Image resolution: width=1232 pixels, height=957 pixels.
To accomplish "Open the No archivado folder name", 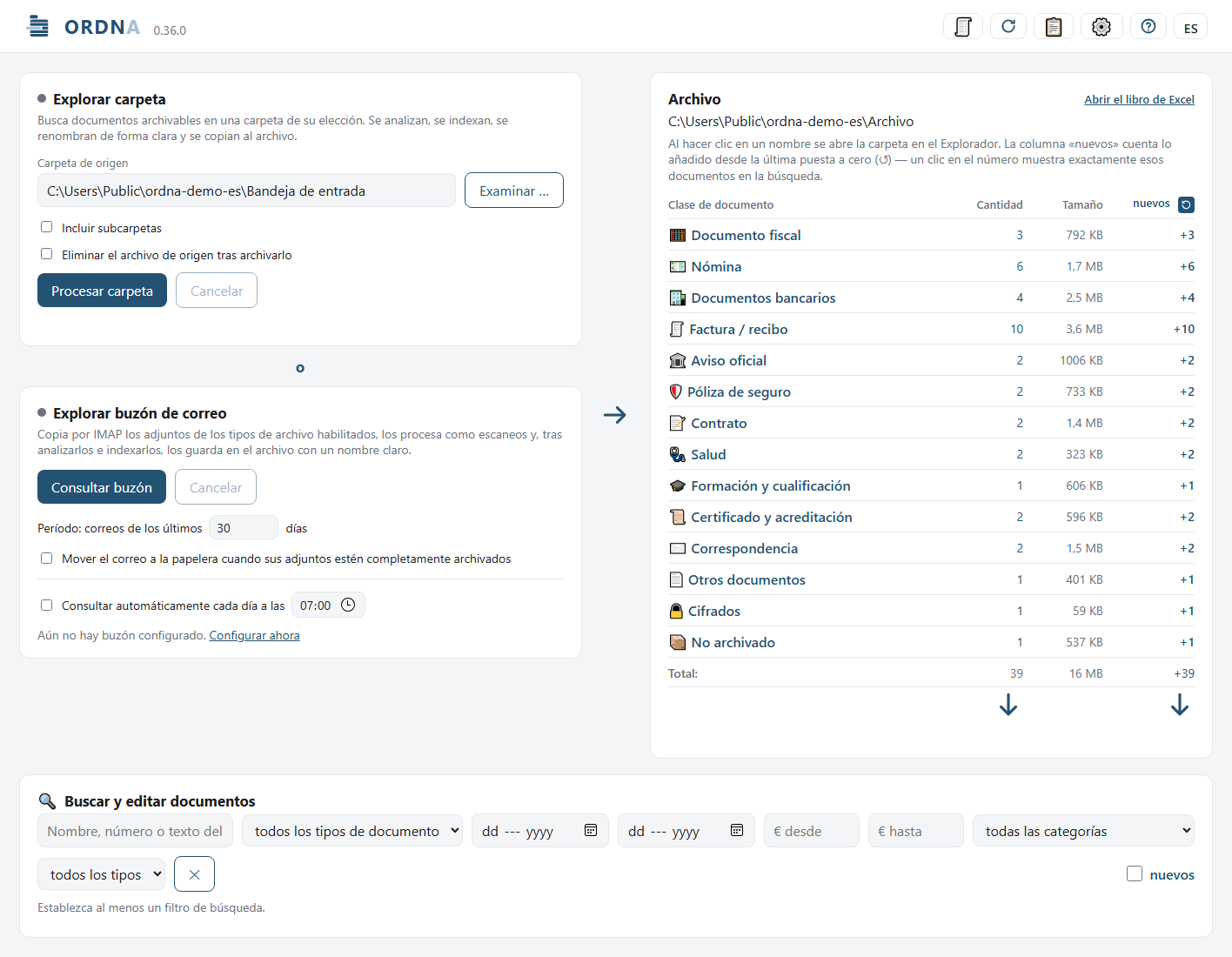I will tap(733, 642).
